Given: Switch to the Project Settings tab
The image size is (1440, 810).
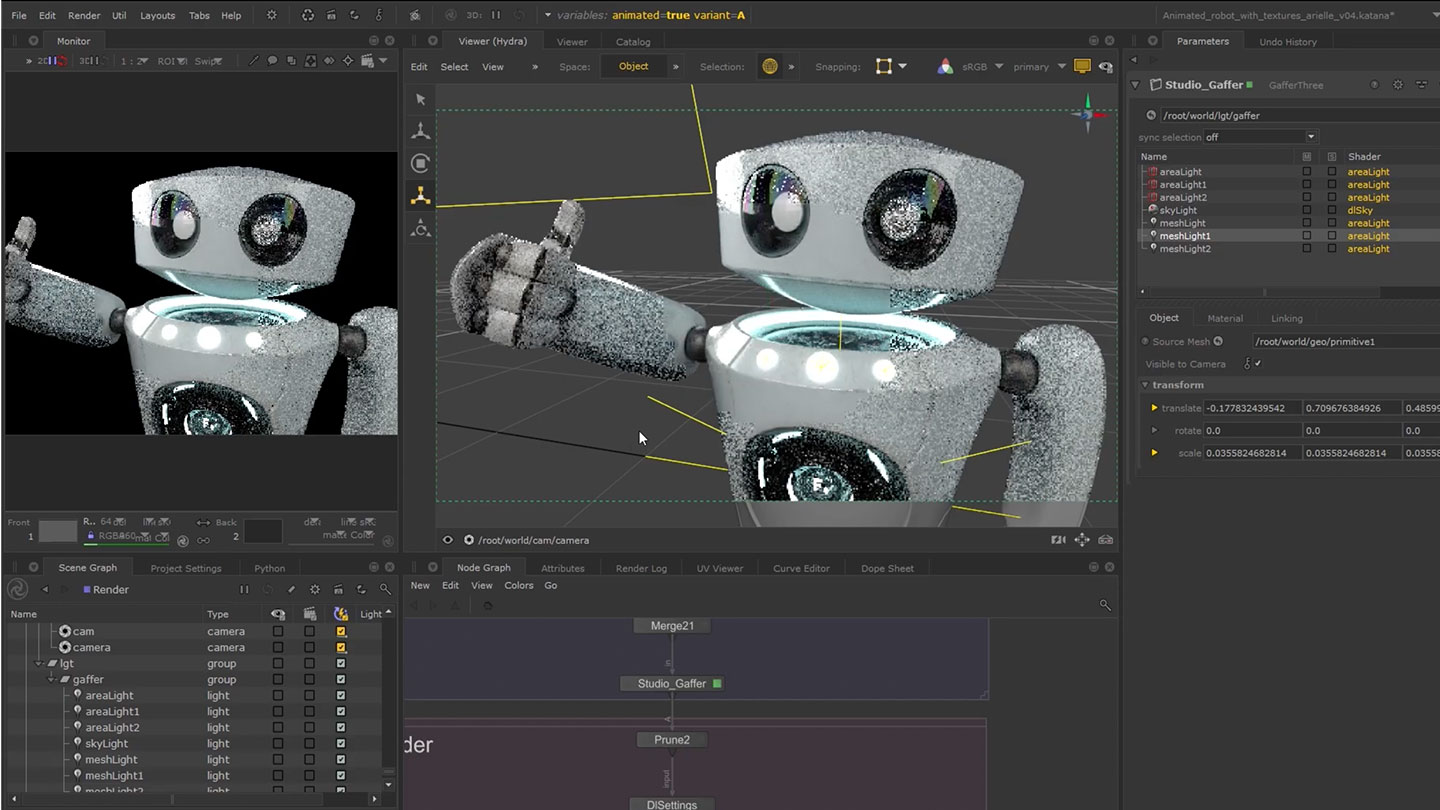Looking at the screenshot, I should (x=186, y=568).
